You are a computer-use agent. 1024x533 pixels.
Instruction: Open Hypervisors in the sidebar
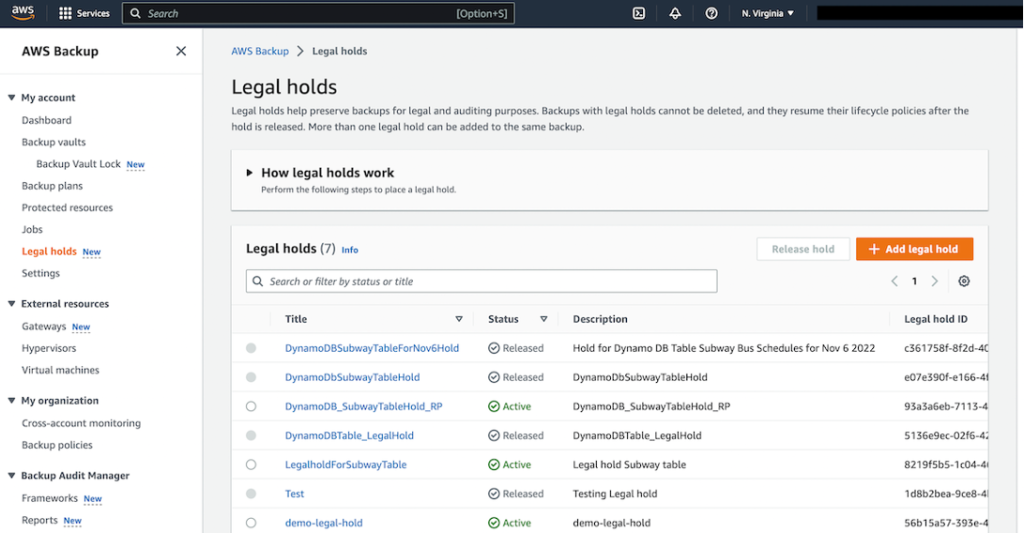click(x=49, y=348)
